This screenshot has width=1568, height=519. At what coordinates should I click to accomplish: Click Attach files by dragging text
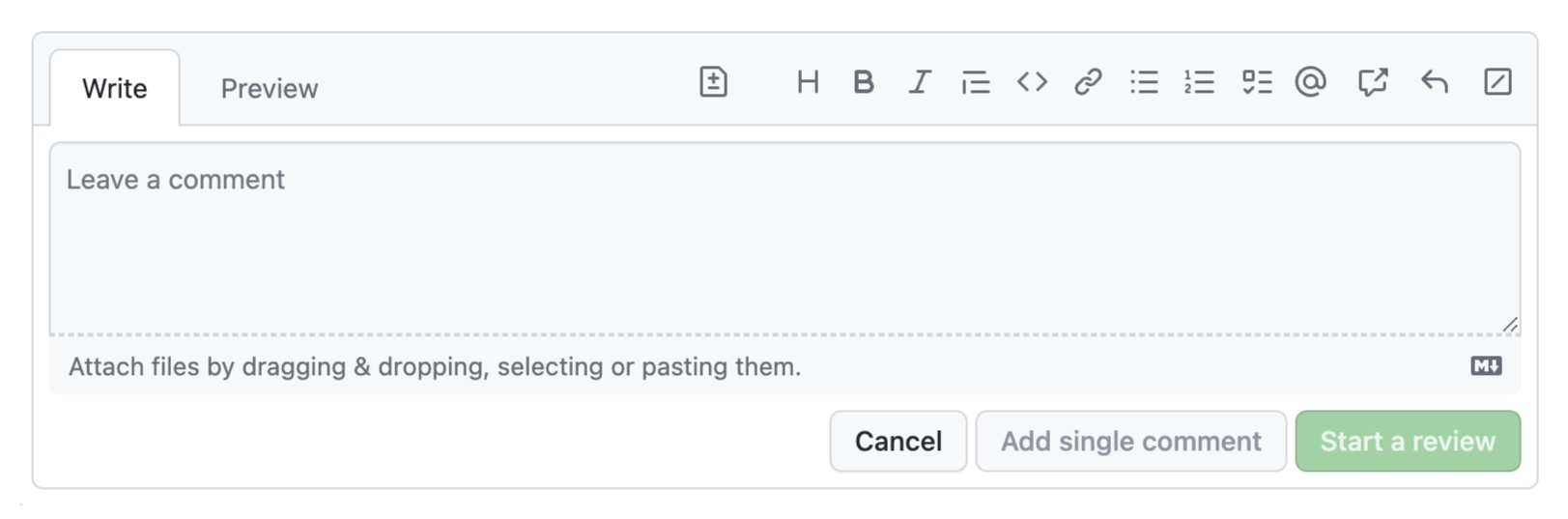click(x=435, y=367)
